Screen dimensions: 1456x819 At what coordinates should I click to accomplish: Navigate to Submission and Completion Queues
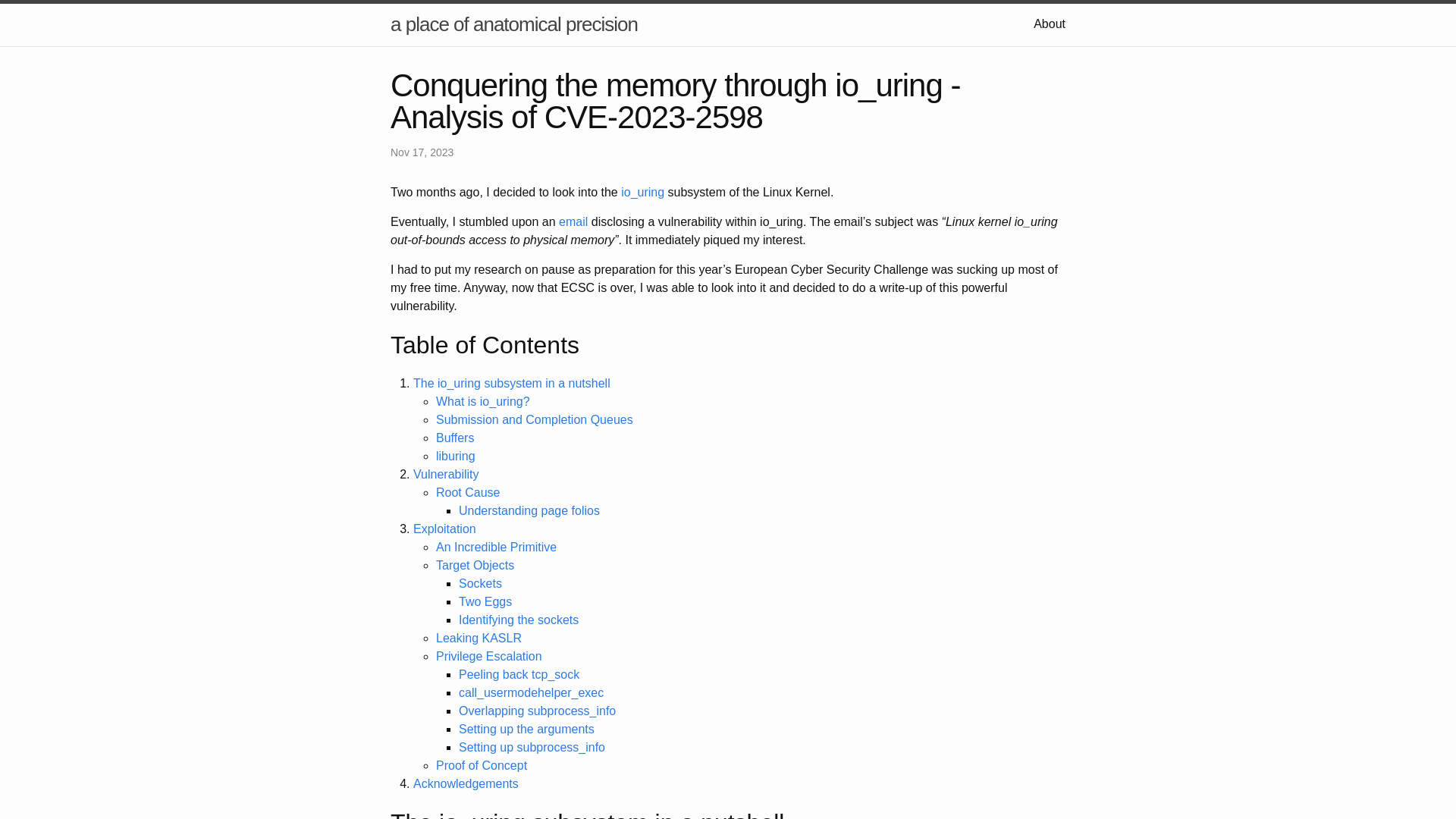pyautogui.click(x=534, y=420)
